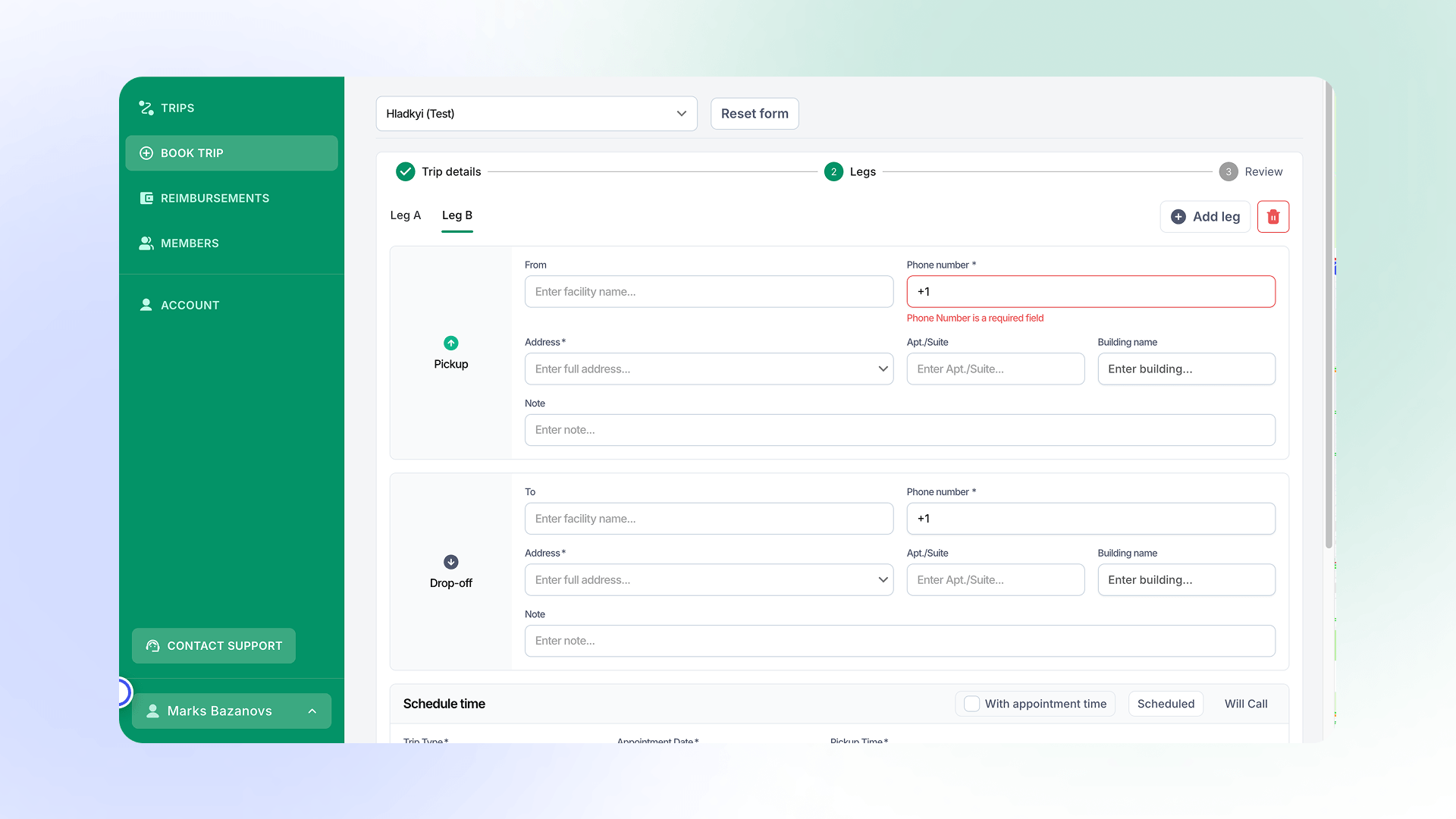1456x819 pixels.
Task: Click the green checkmark beside Trip details
Action: pos(406,171)
